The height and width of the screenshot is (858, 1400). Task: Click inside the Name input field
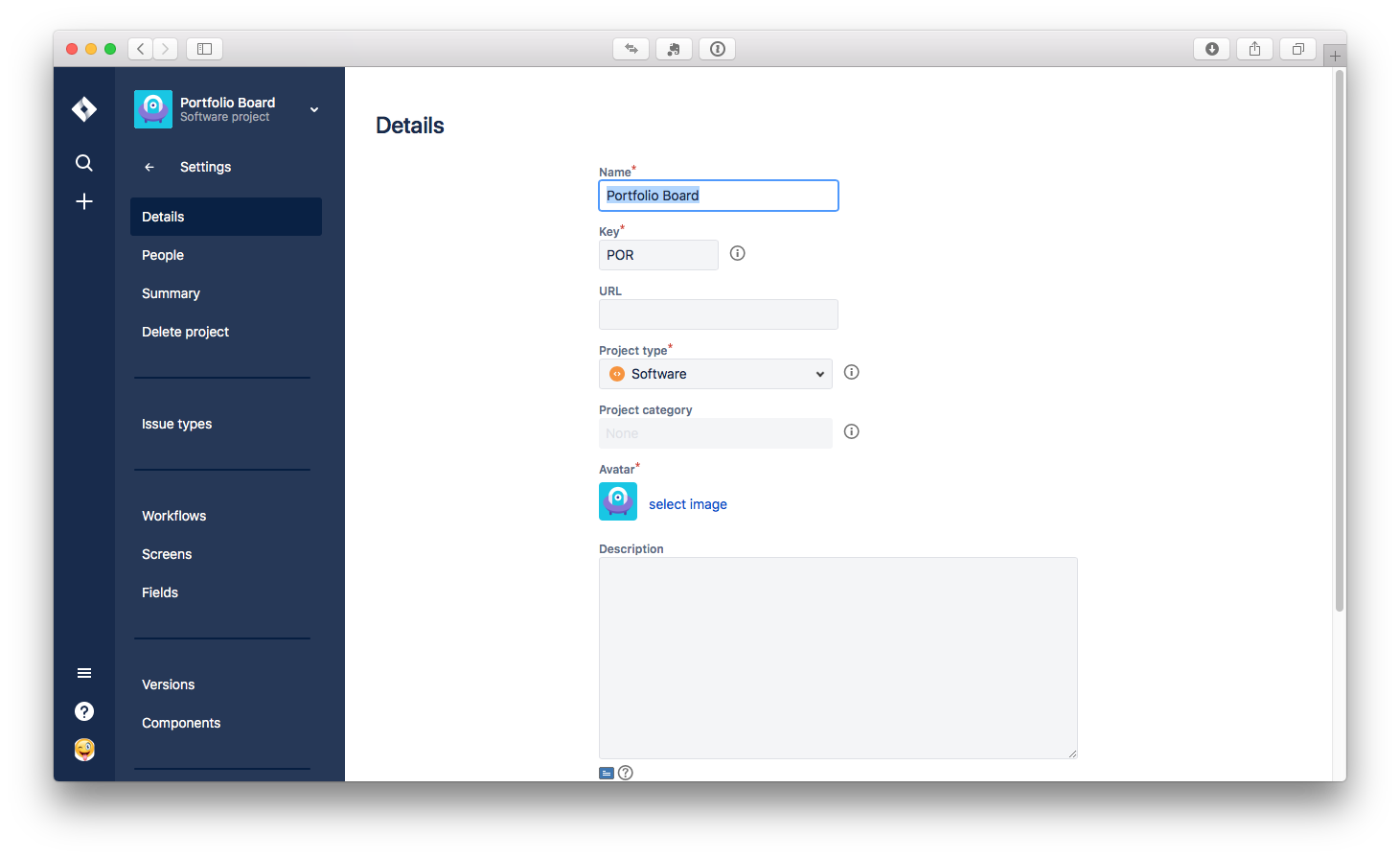718,196
